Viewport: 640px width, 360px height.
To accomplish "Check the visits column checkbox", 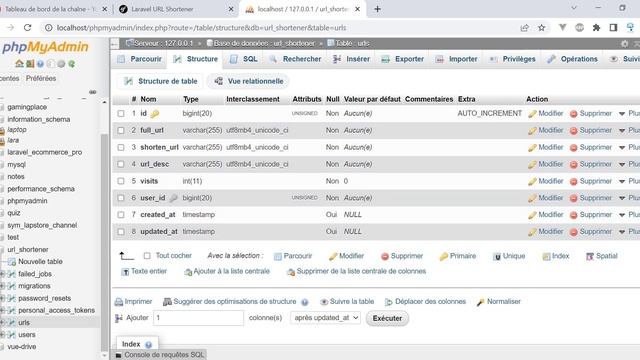I will point(121,181).
